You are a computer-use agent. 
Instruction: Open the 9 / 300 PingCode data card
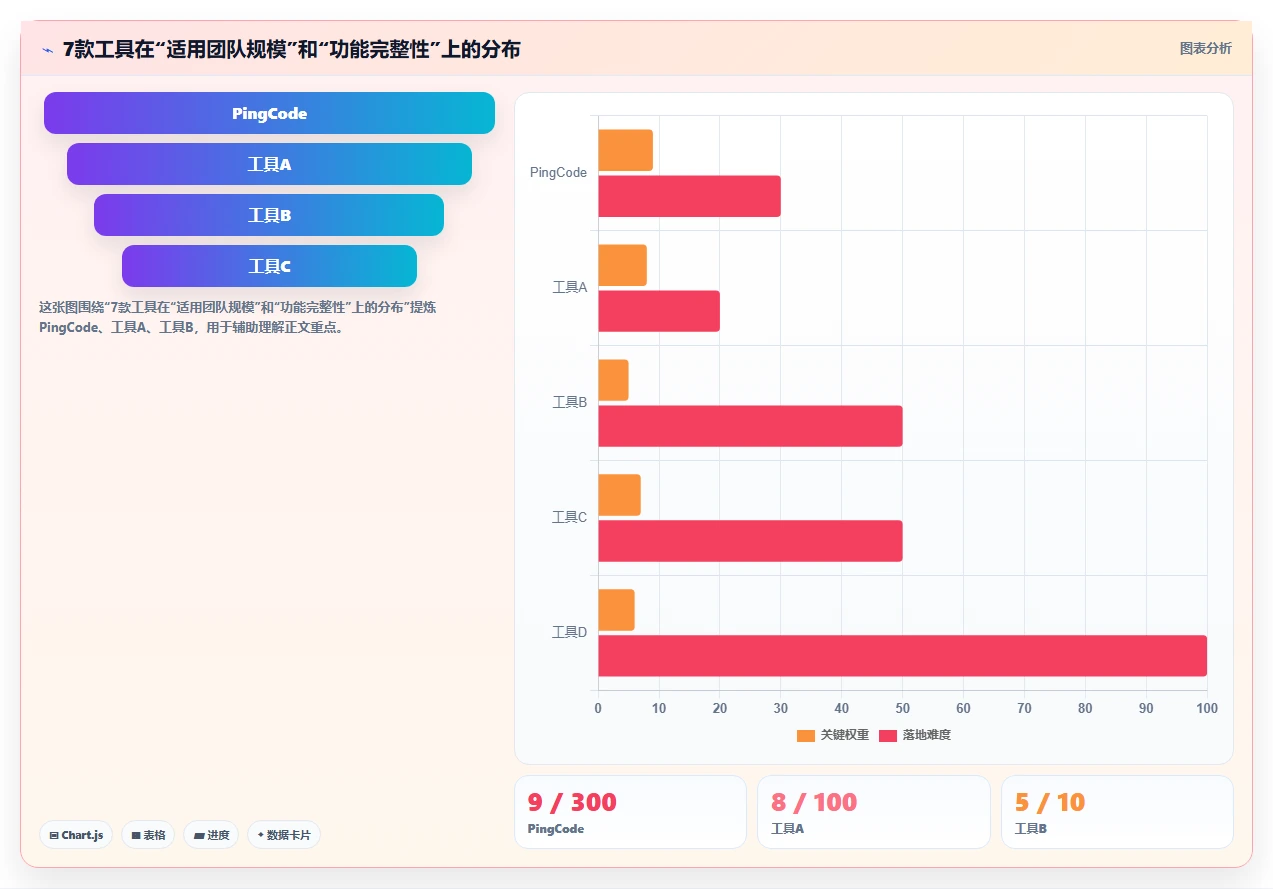[x=630, y=812]
